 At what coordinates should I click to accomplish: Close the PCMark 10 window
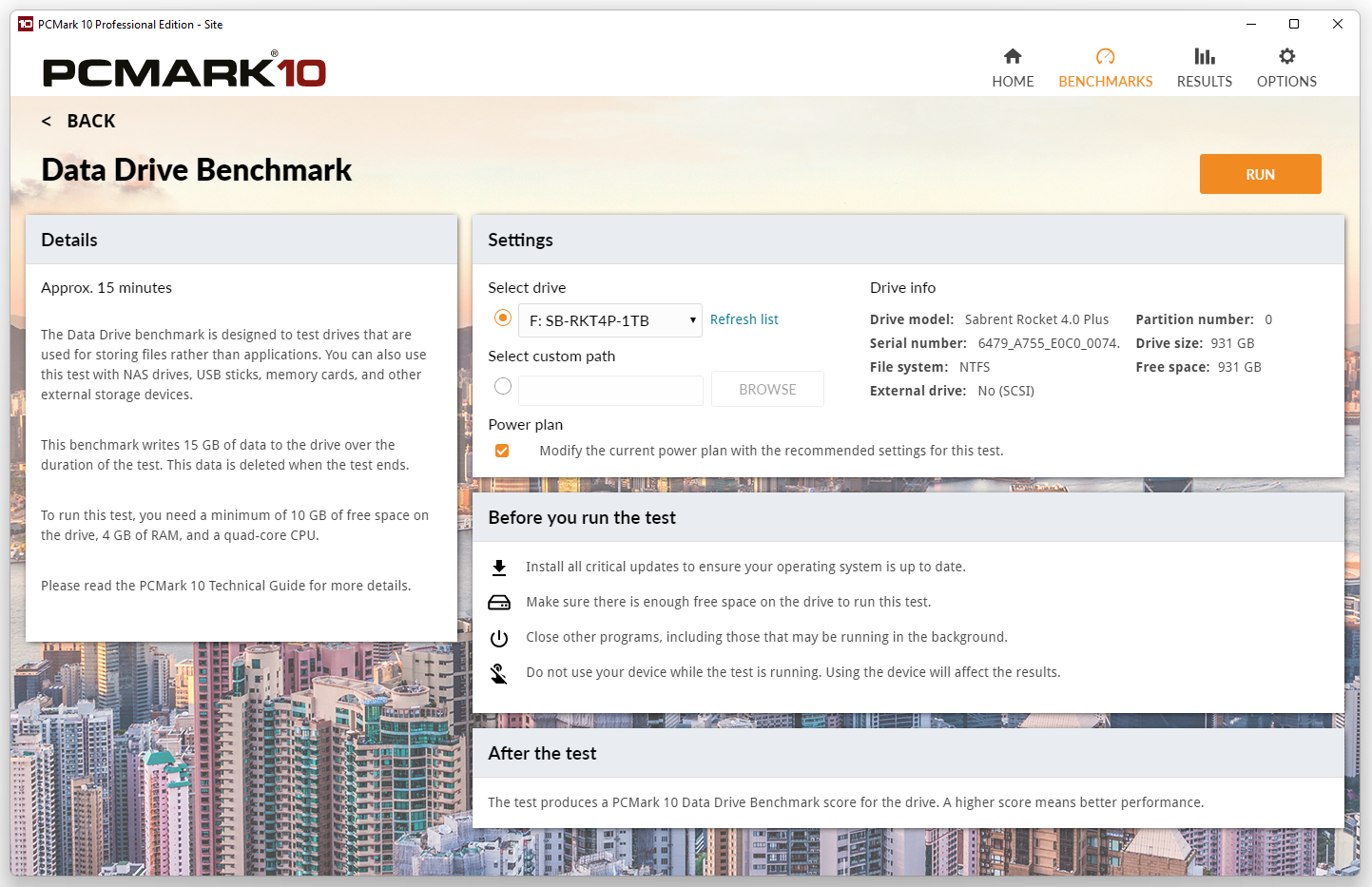click(1338, 24)
